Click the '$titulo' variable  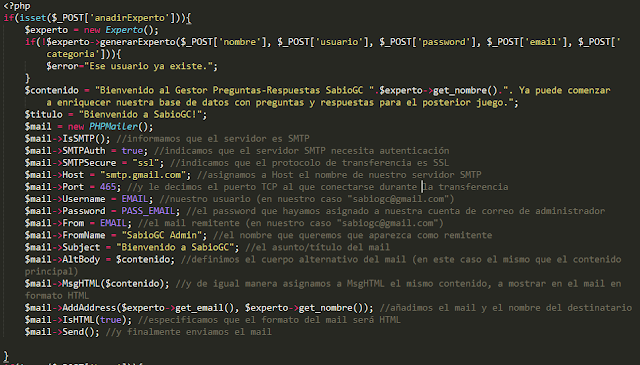pos(44,115)
